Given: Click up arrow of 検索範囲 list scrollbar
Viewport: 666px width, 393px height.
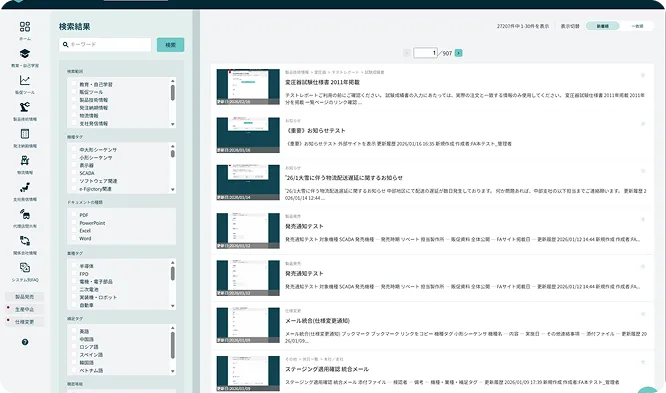Looking at the screenshot, I should (x=172, y=81).
